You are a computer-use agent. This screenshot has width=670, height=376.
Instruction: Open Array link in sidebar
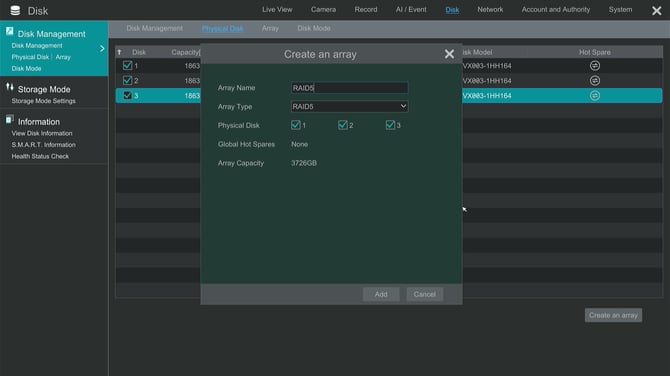(x=63, y=57)
